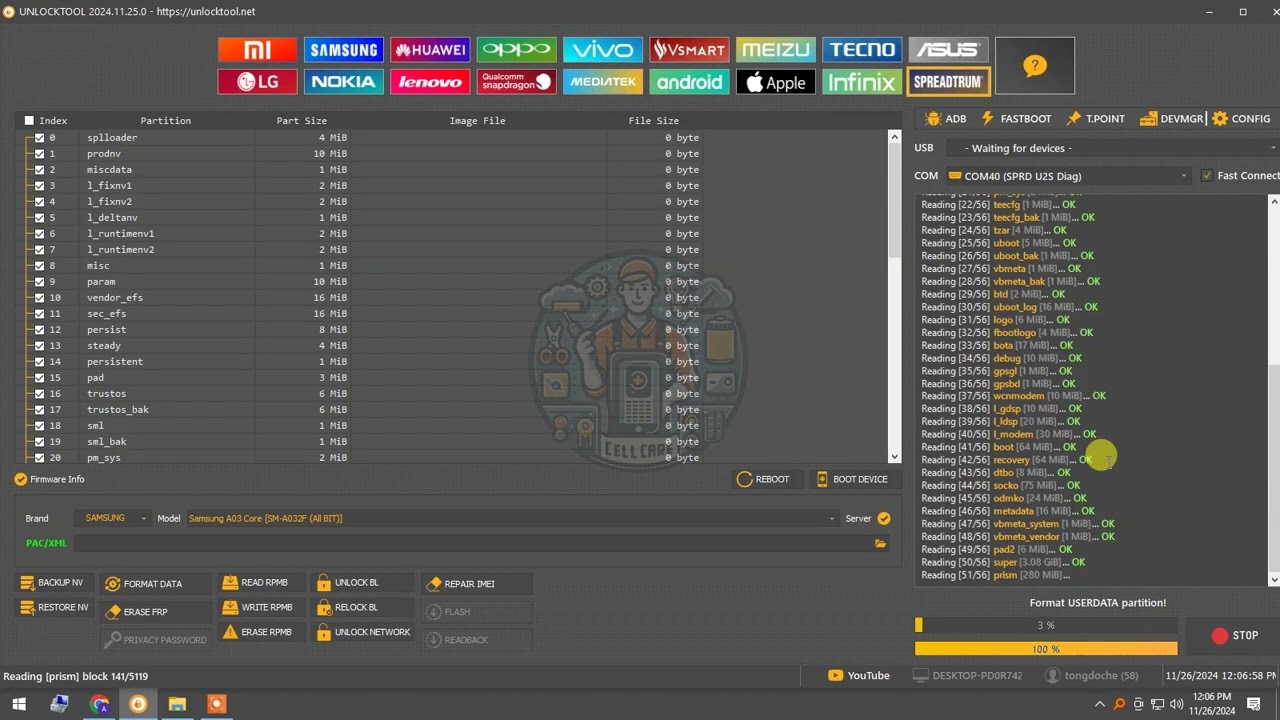Click the UNLOCK NETWORK button
Screen dimensions: 1280x720
pyautogui.click(x=363, y=633)
